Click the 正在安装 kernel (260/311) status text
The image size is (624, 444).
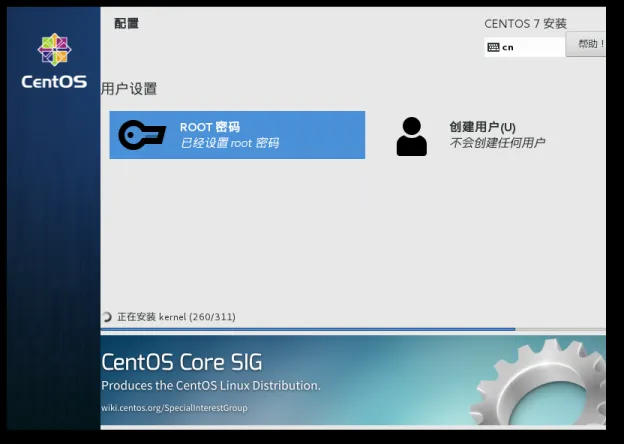point(176,317)
